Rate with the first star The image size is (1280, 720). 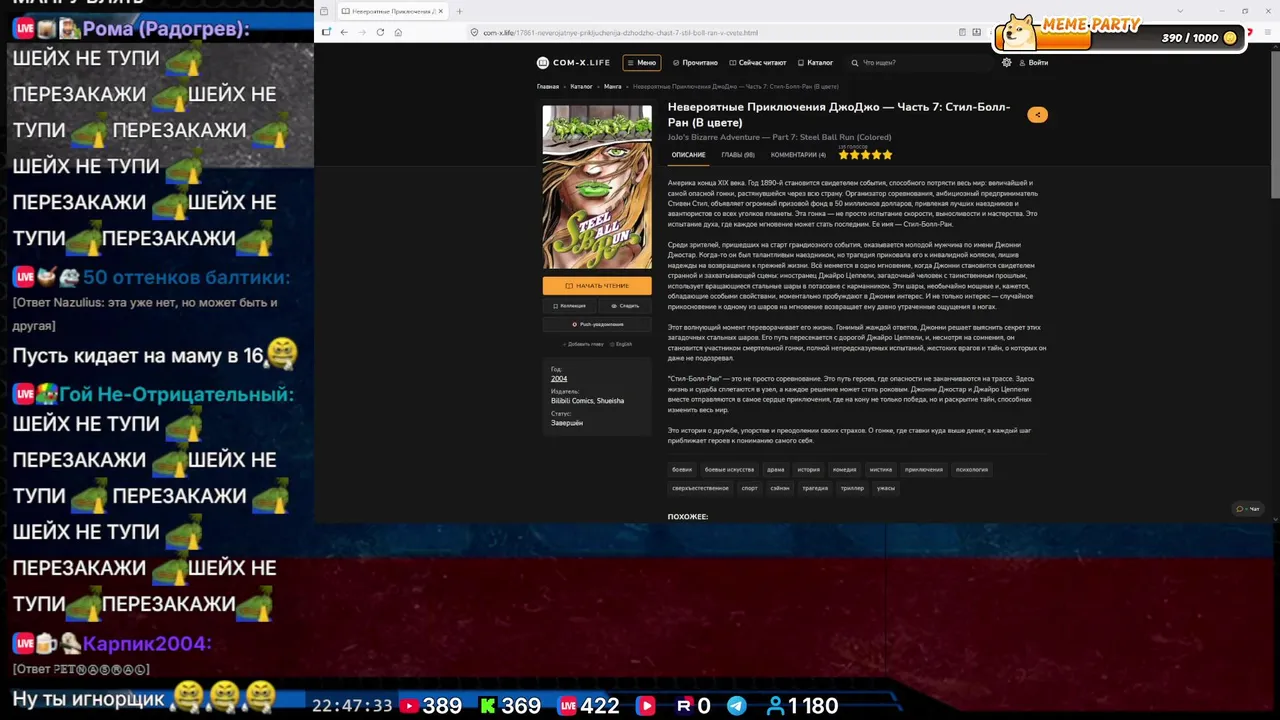[844, 155]
